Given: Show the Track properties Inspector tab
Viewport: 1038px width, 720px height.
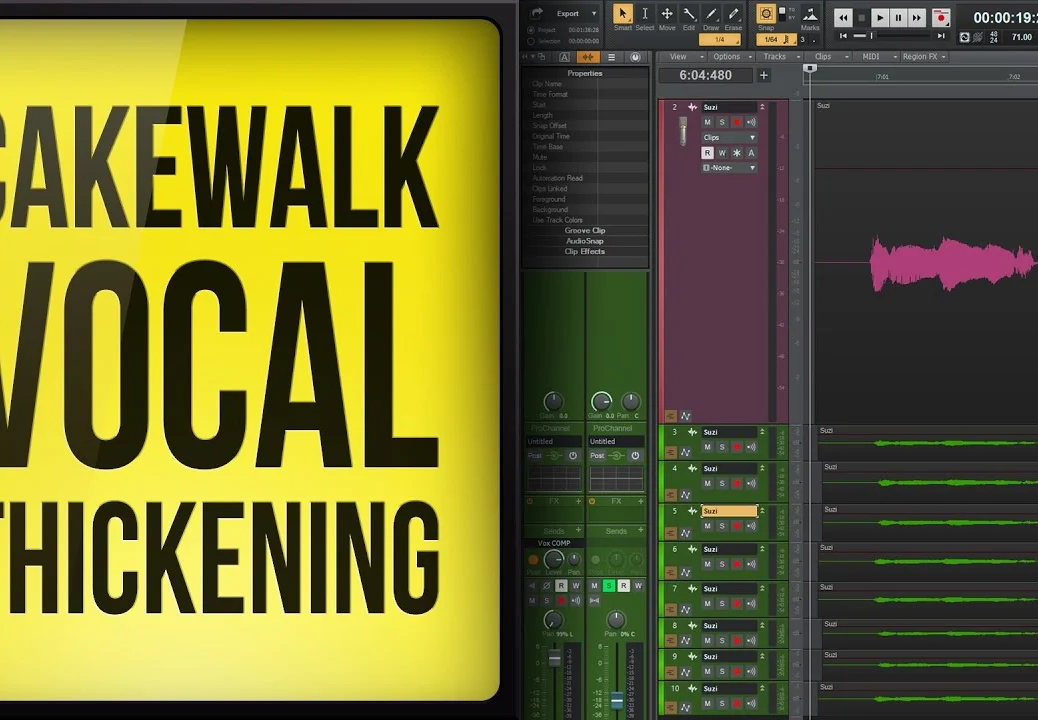Looking at the screenshot, I should point(565,57).
